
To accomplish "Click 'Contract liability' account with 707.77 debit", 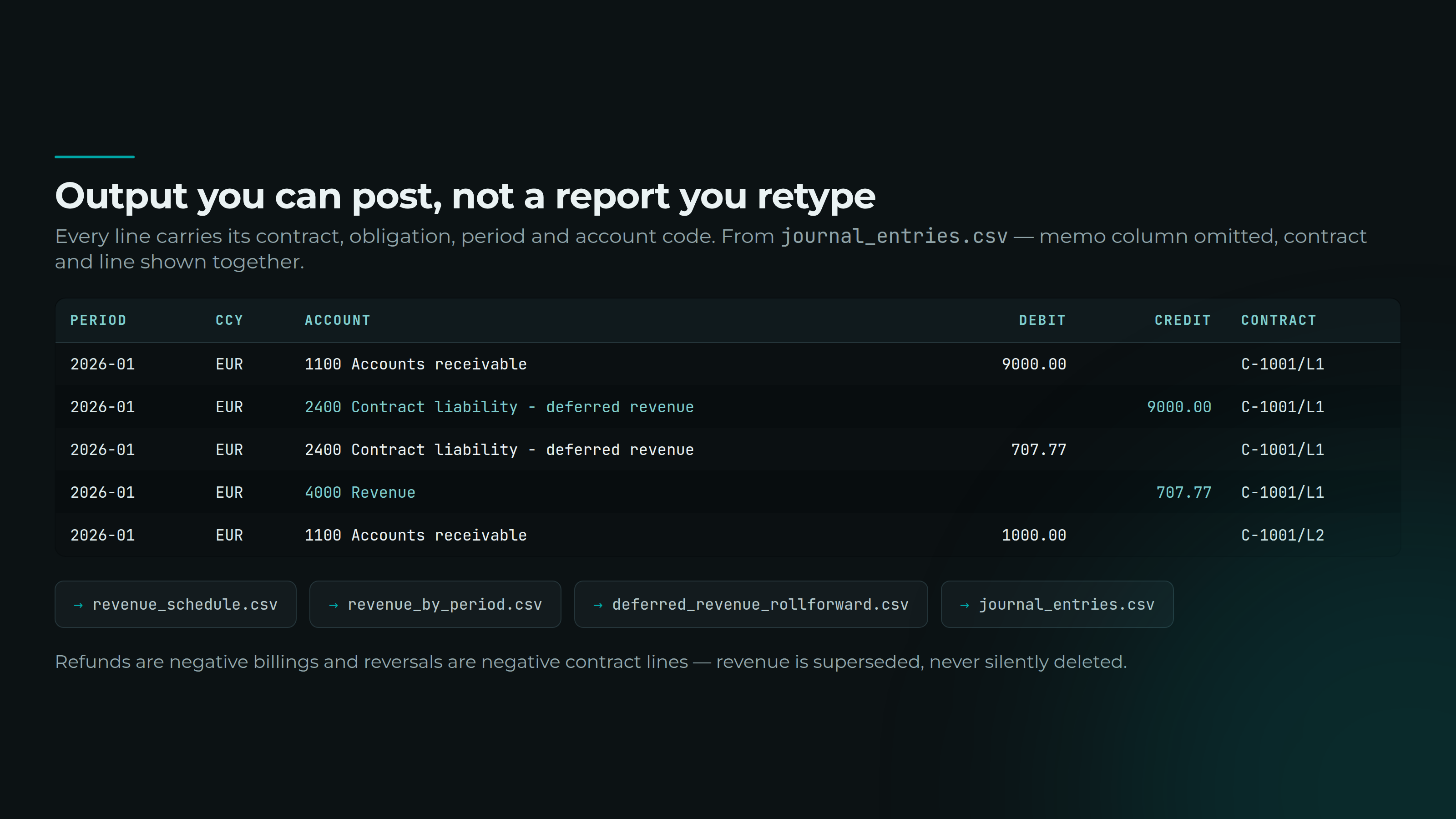I will pyautogui.click(x=499, y=450).
